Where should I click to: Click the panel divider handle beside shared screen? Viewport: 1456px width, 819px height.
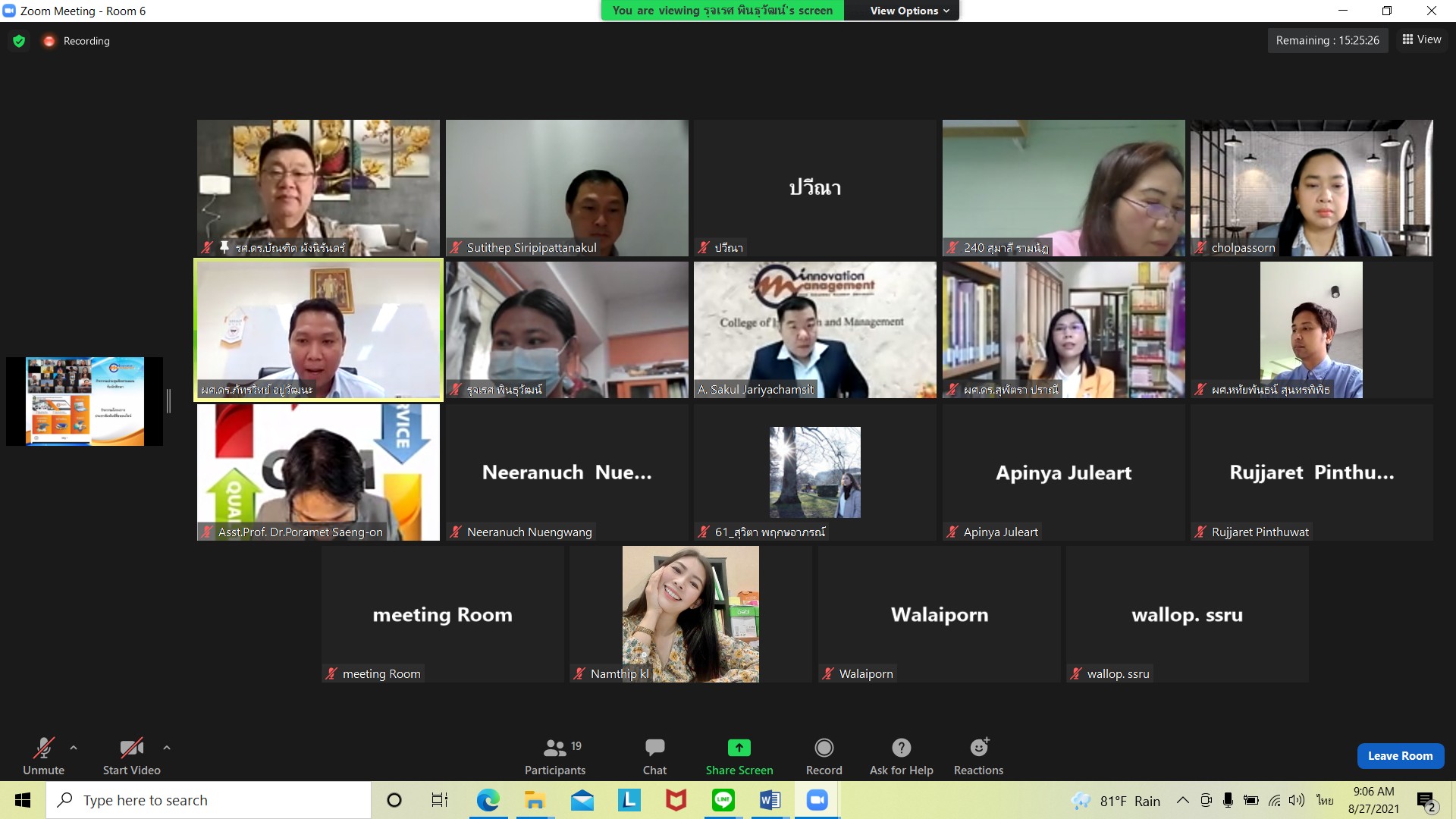tap(168, 401)
